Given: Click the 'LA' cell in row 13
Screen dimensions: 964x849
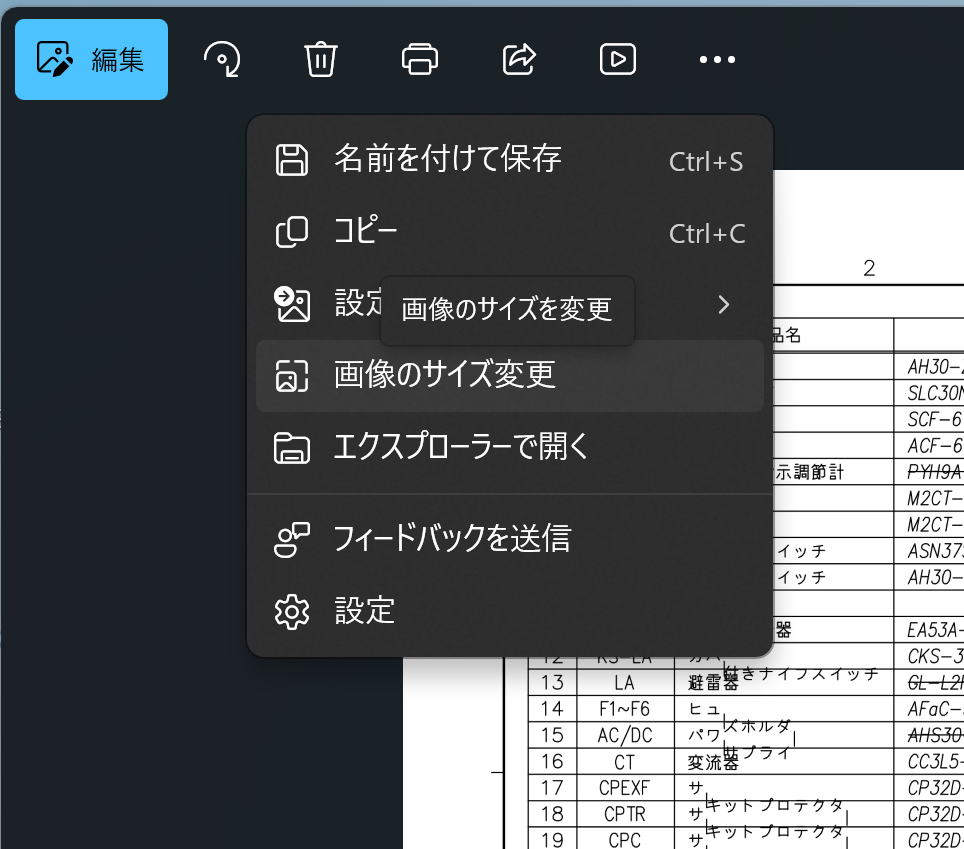Looking at the screenshot, I should (x=624, y=683).
